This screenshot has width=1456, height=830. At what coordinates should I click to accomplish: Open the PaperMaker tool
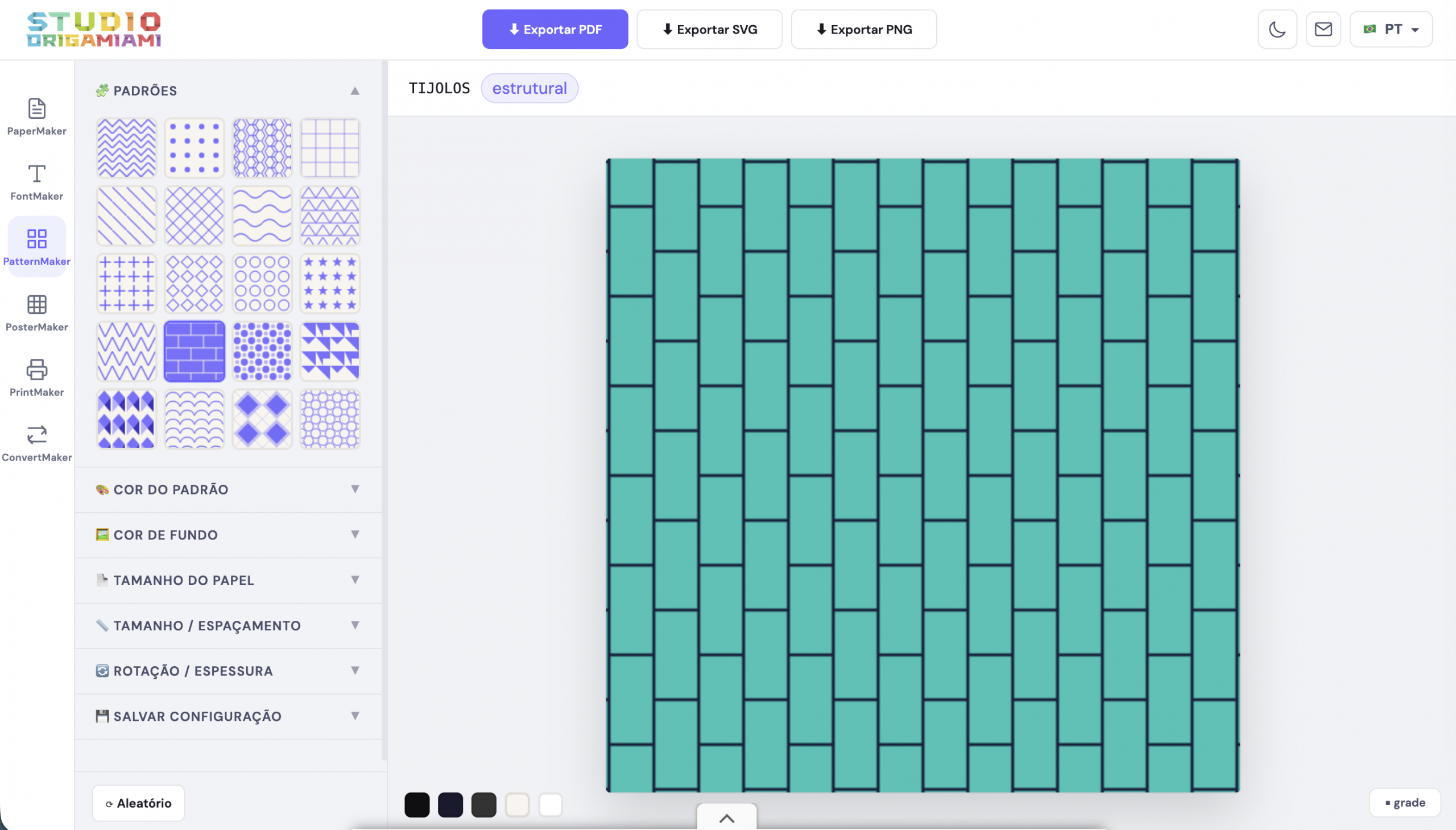coord(36,117)
